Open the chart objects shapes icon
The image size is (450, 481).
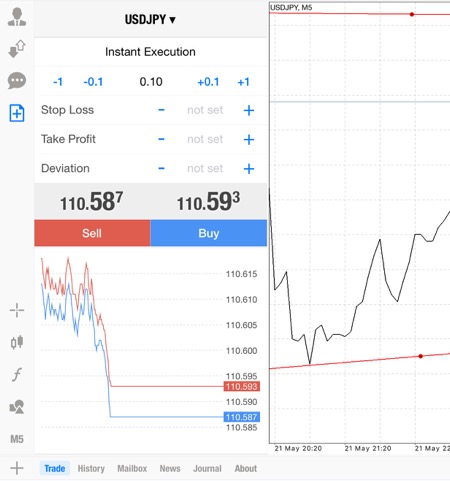[x=17, y=407]
